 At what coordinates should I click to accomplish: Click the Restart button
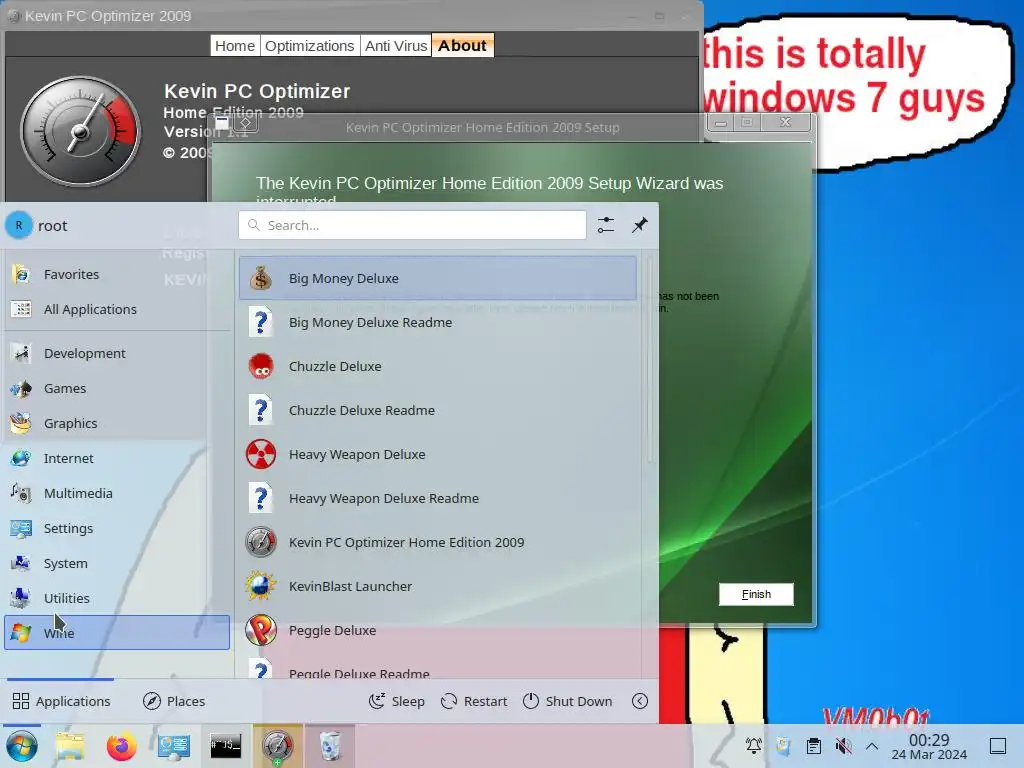pos(474,701)
